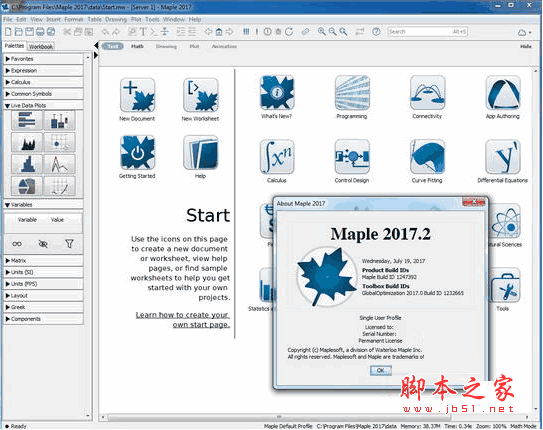Click OK in About Maple 2017 dialog
Viewport: 543px width, 430px height.
coord(381,370)
